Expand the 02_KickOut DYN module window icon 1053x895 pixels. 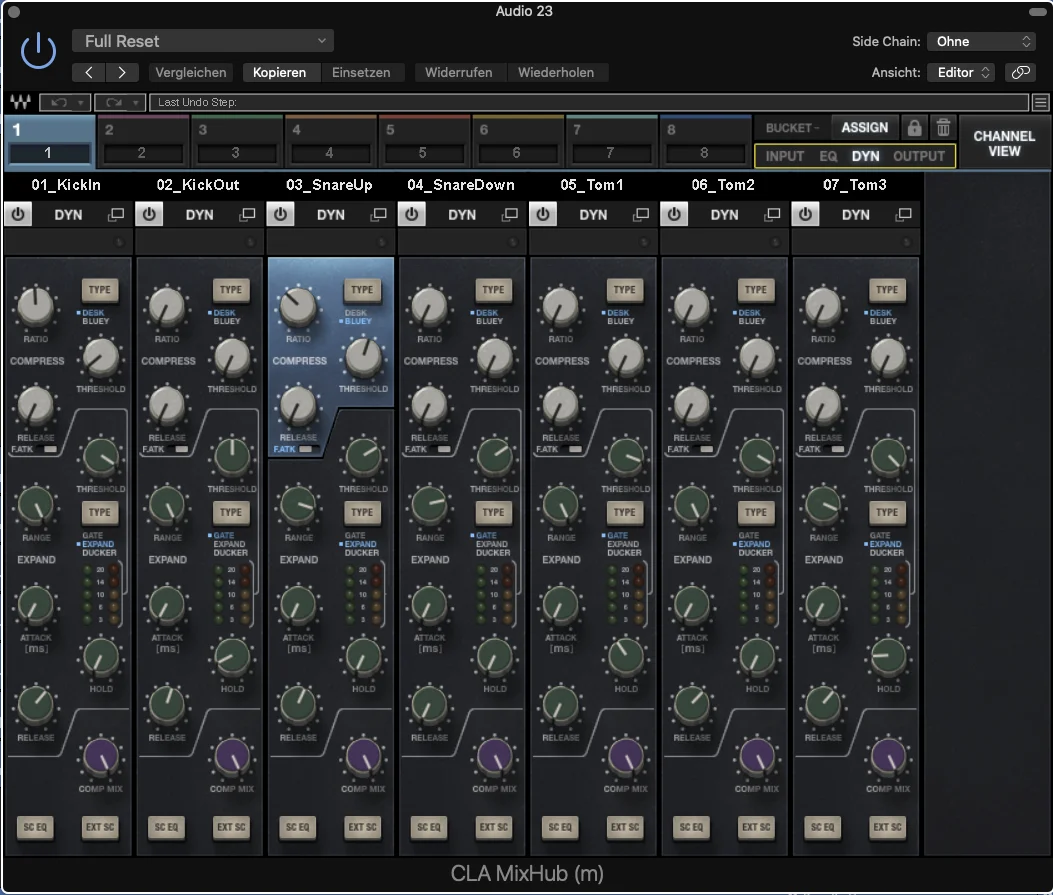coord(247,215)
